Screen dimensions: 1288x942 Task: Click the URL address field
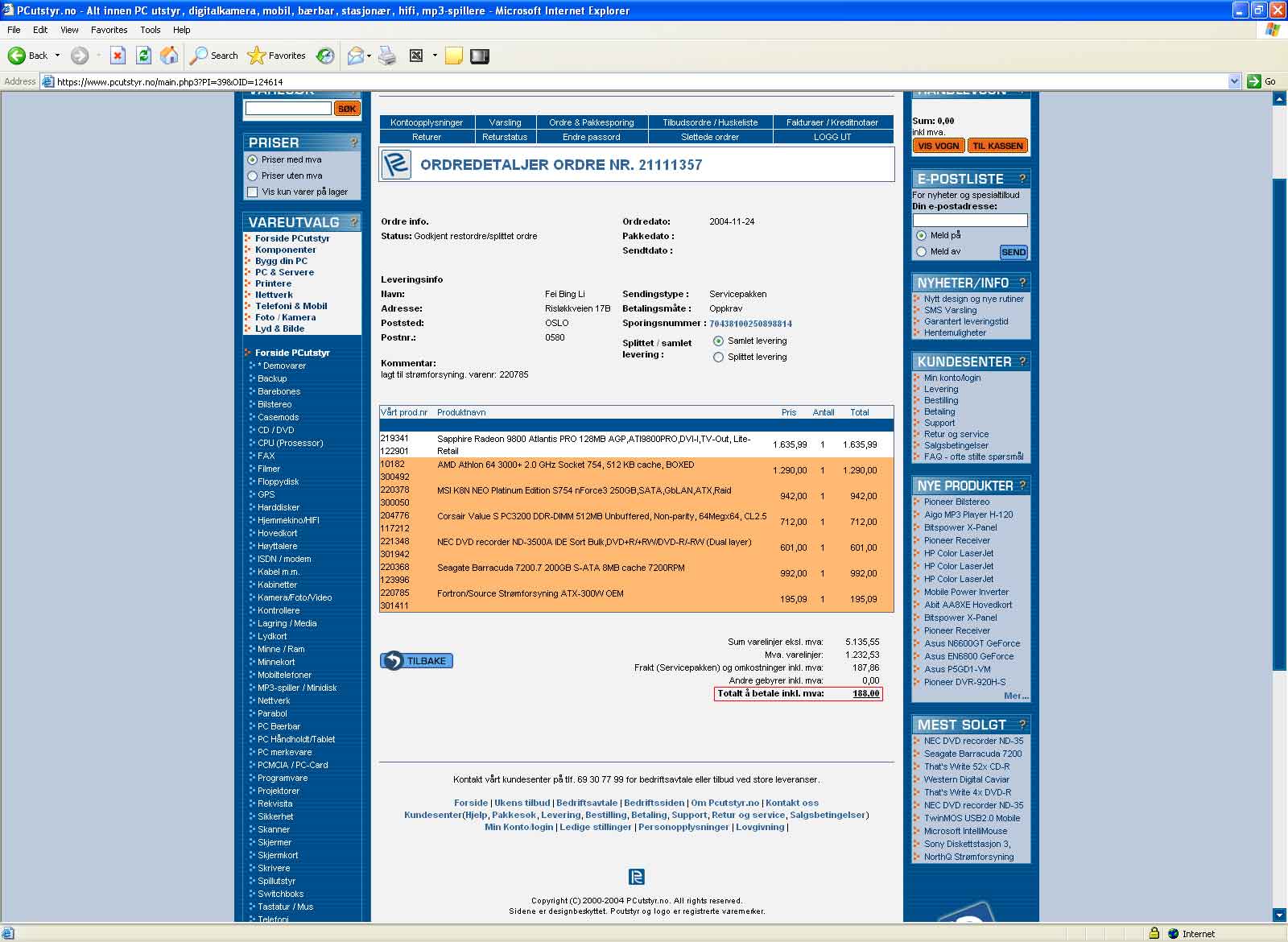[x=641, y=81]
